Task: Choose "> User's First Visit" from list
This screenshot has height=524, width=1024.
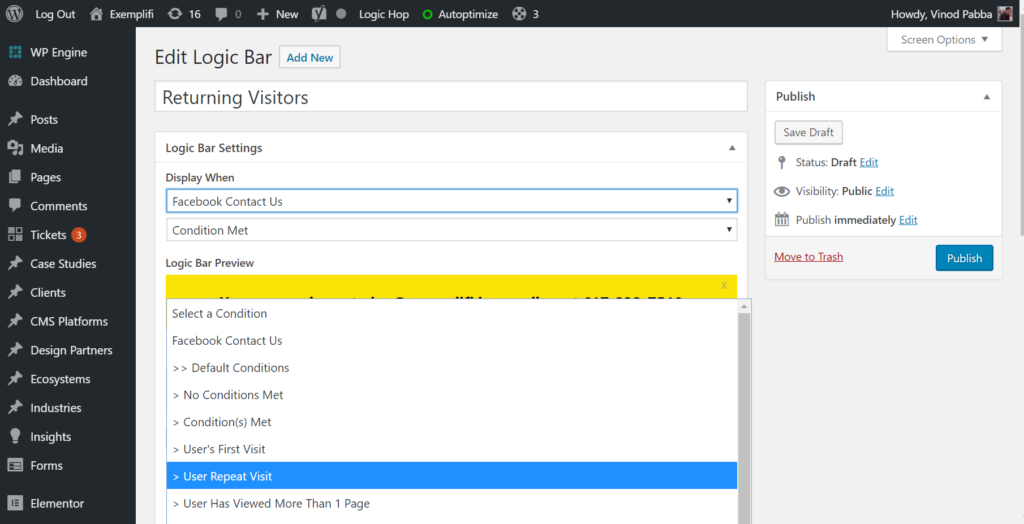Action: pos(451,449)
